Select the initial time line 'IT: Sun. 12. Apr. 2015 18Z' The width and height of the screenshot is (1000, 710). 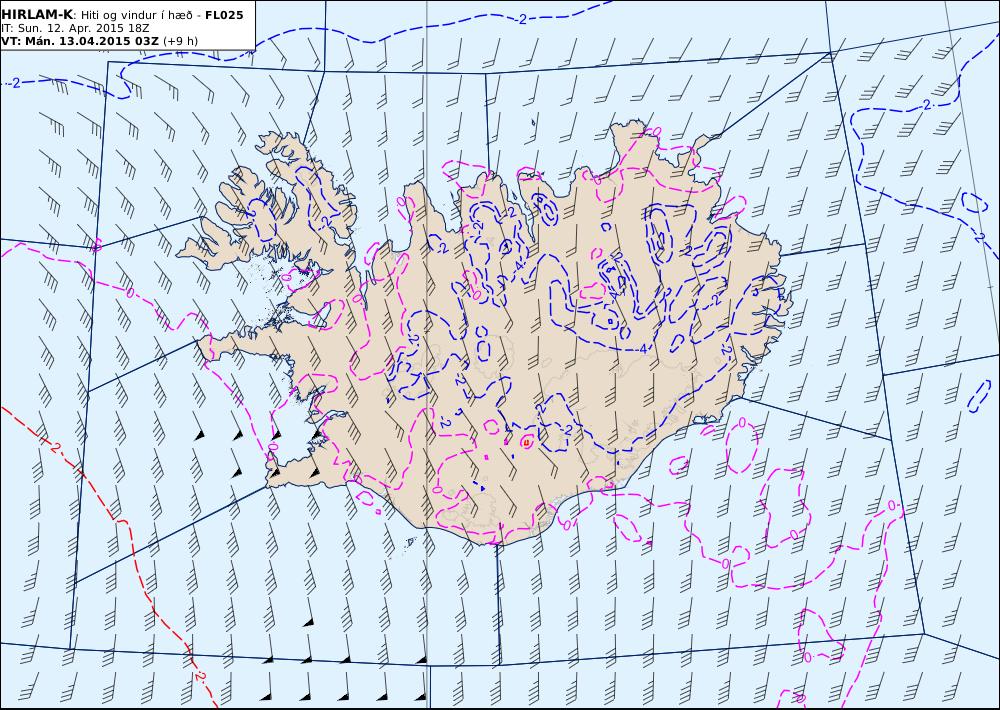[73, 28]
